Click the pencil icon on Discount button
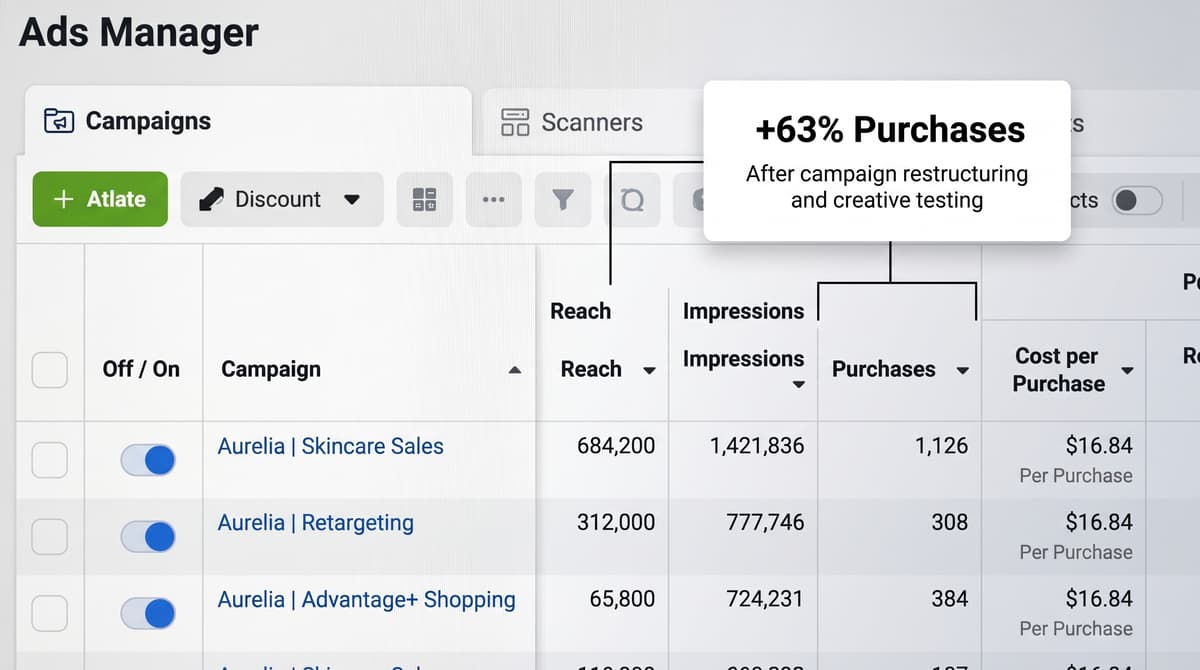The height and width of the screenshot is (670, 1200). coord(211,199)
